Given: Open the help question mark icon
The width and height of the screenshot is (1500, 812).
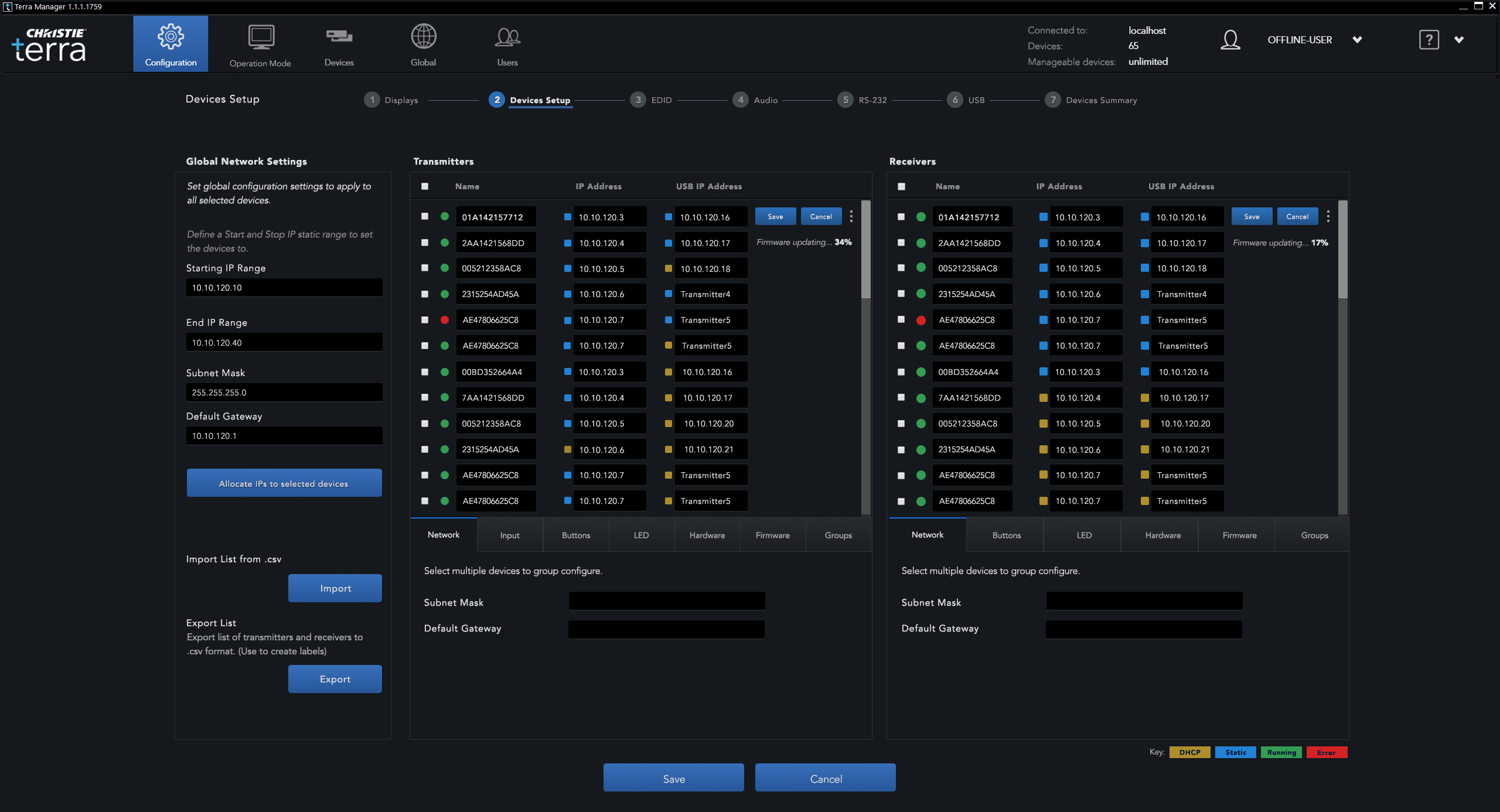Looking at the screenshot, I should (1429, 40).
